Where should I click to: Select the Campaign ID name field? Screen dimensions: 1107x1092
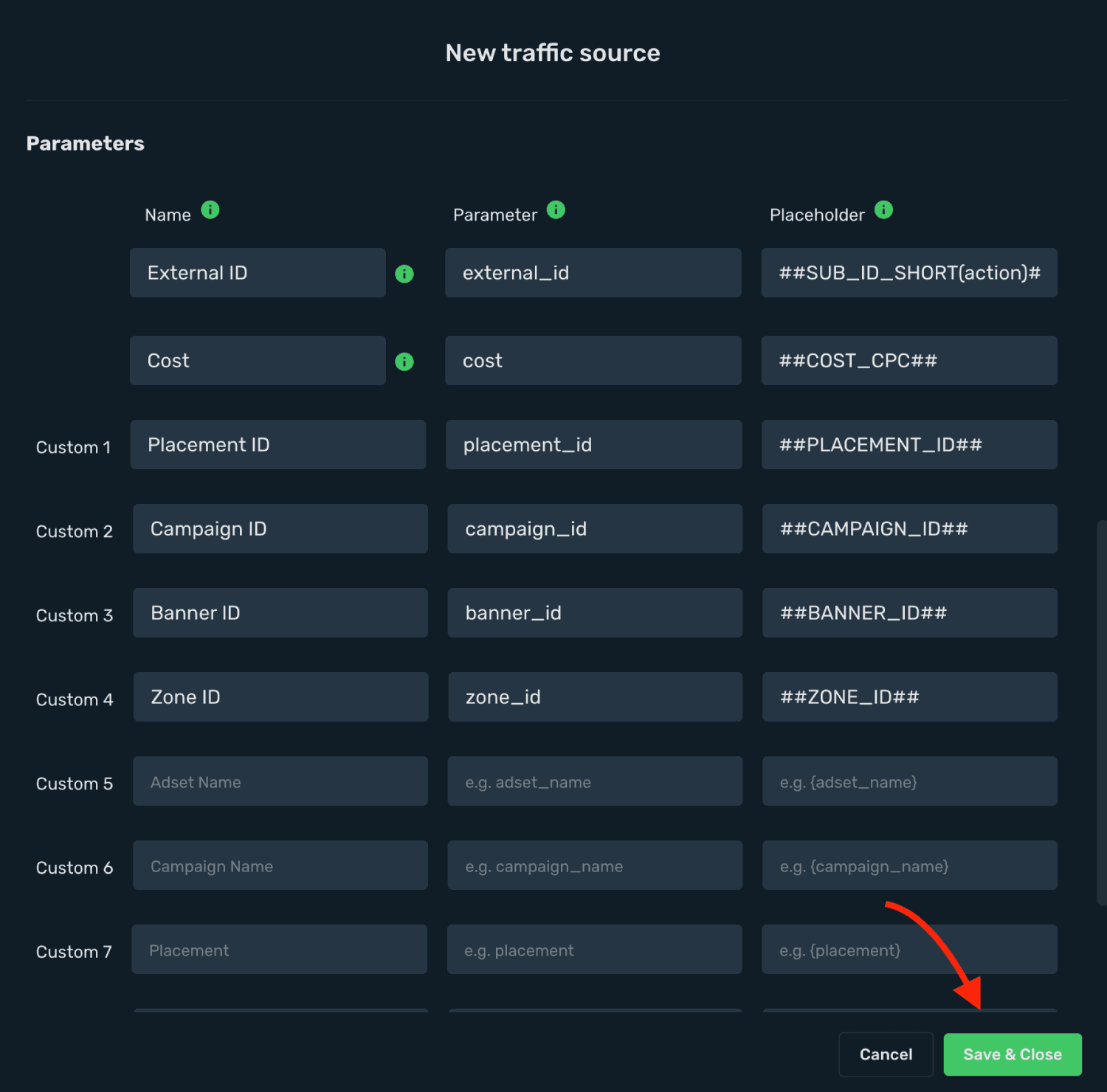(x=280, y=529)
